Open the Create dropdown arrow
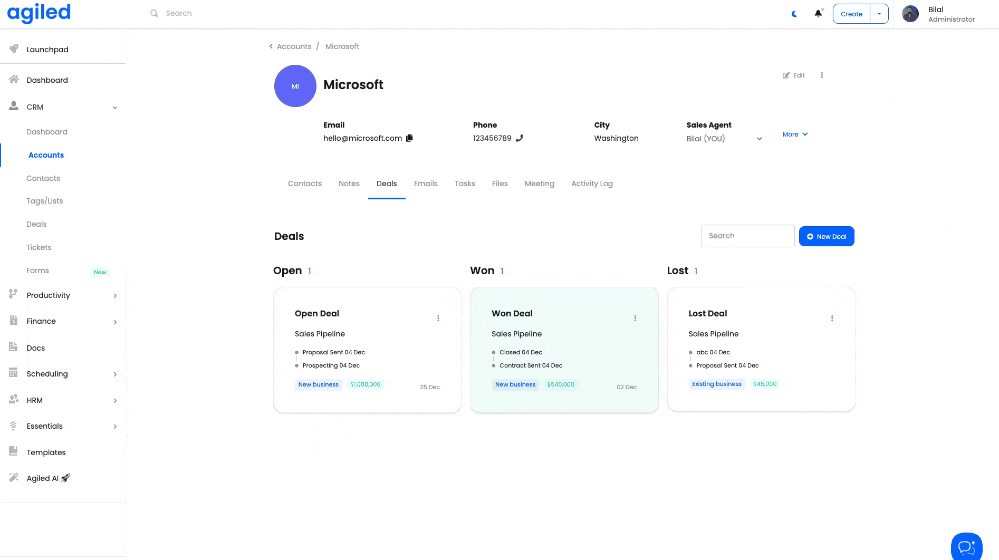The width and height of the screenshot is (999, 560). [879, 13]
